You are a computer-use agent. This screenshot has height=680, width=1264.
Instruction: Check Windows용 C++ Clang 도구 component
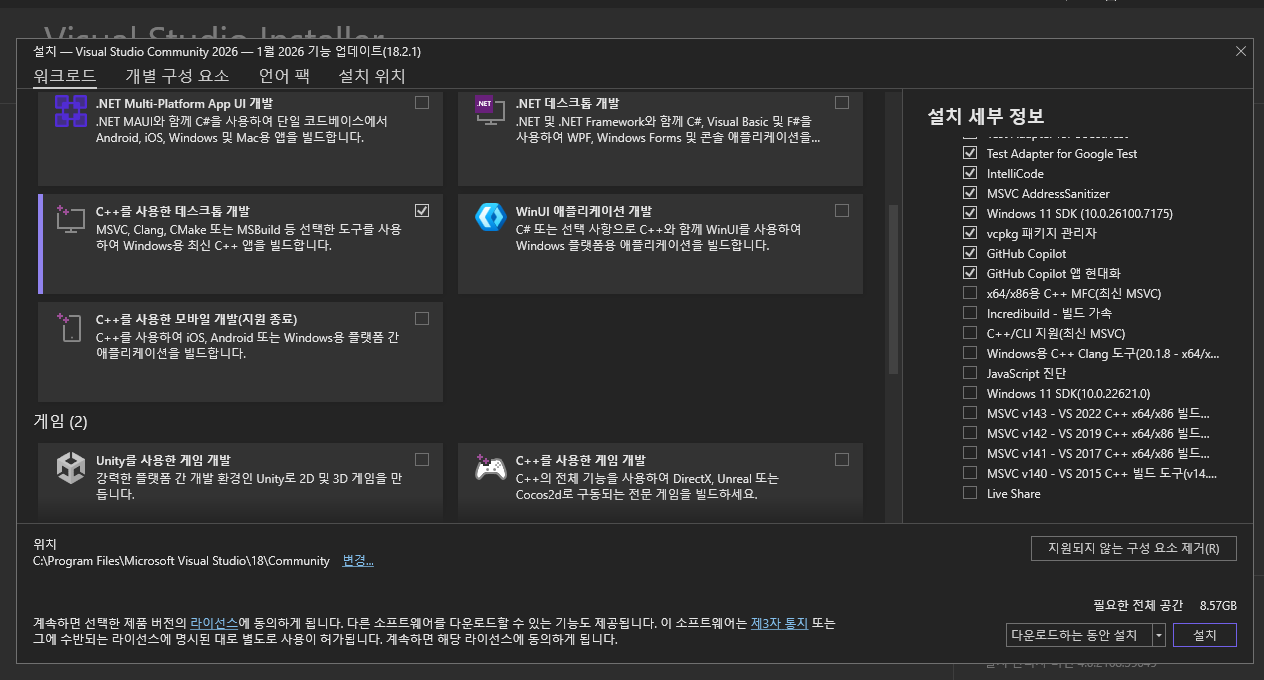coord(970,353)
